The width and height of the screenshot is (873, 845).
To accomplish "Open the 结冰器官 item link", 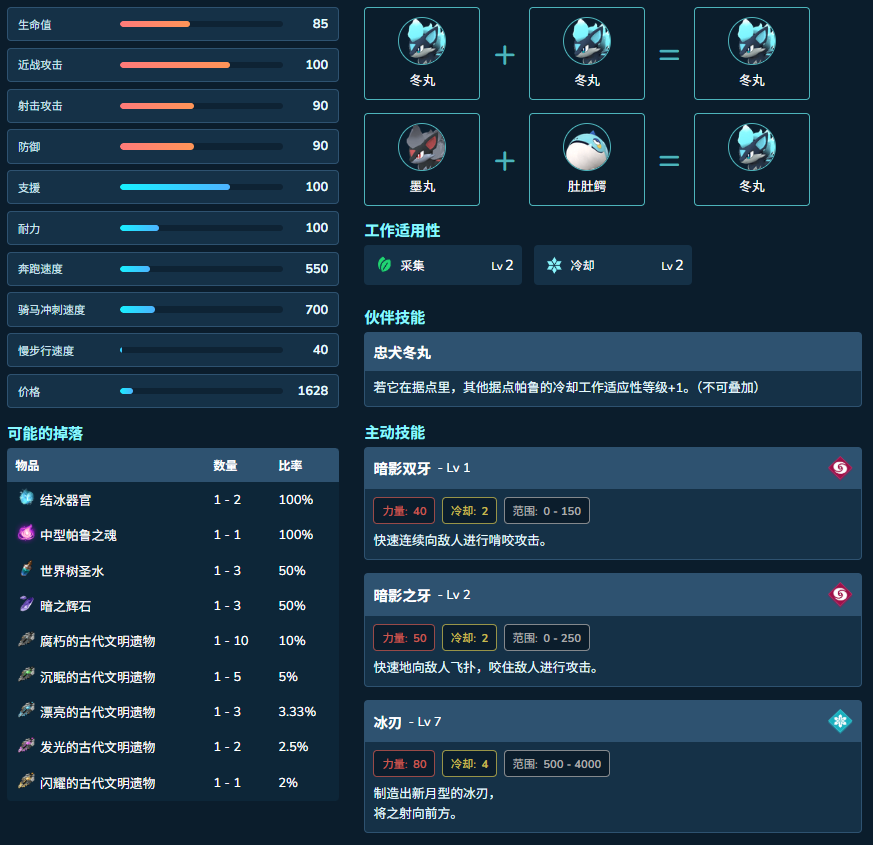I will pos(66,500).
